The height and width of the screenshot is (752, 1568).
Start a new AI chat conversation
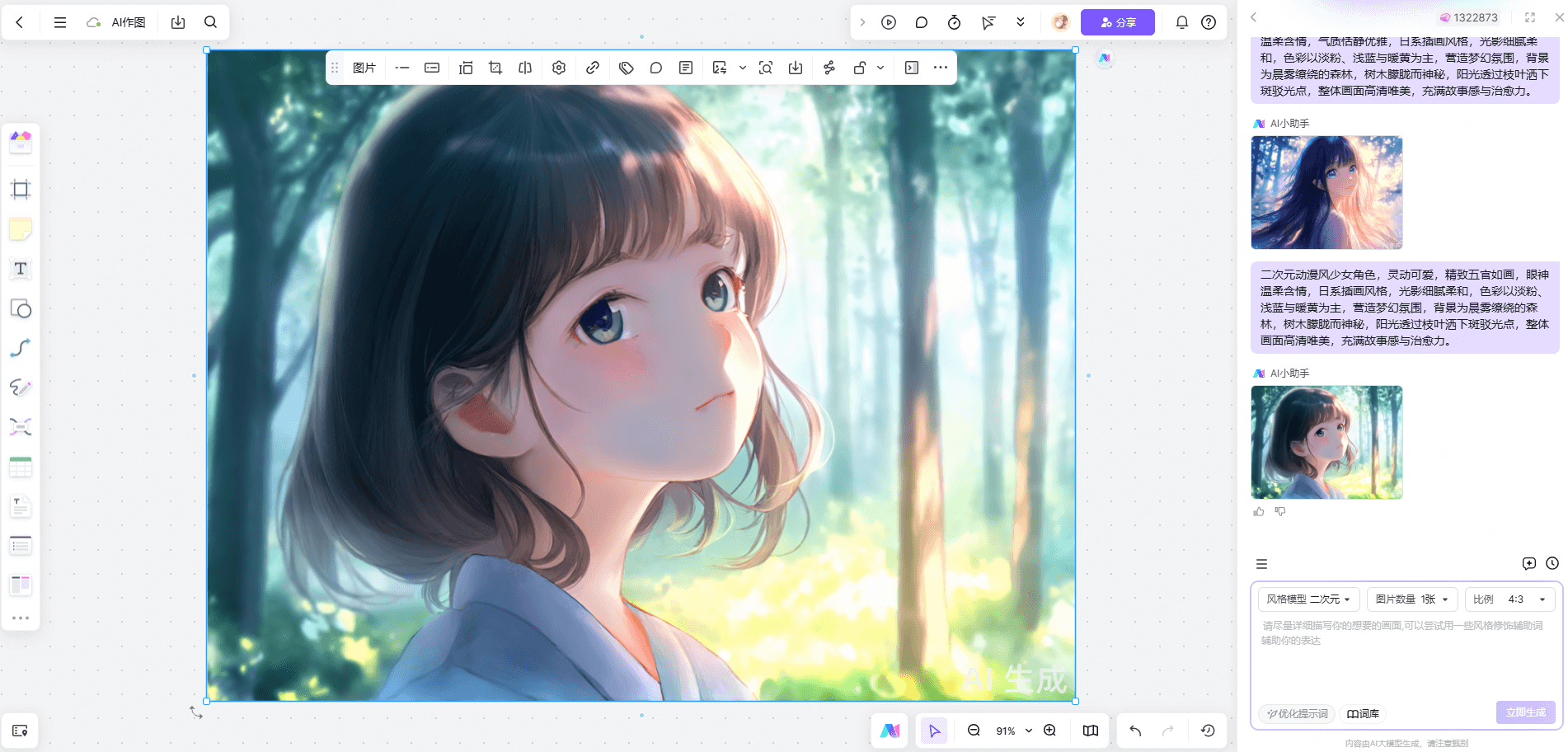[x=1528, y=564]
